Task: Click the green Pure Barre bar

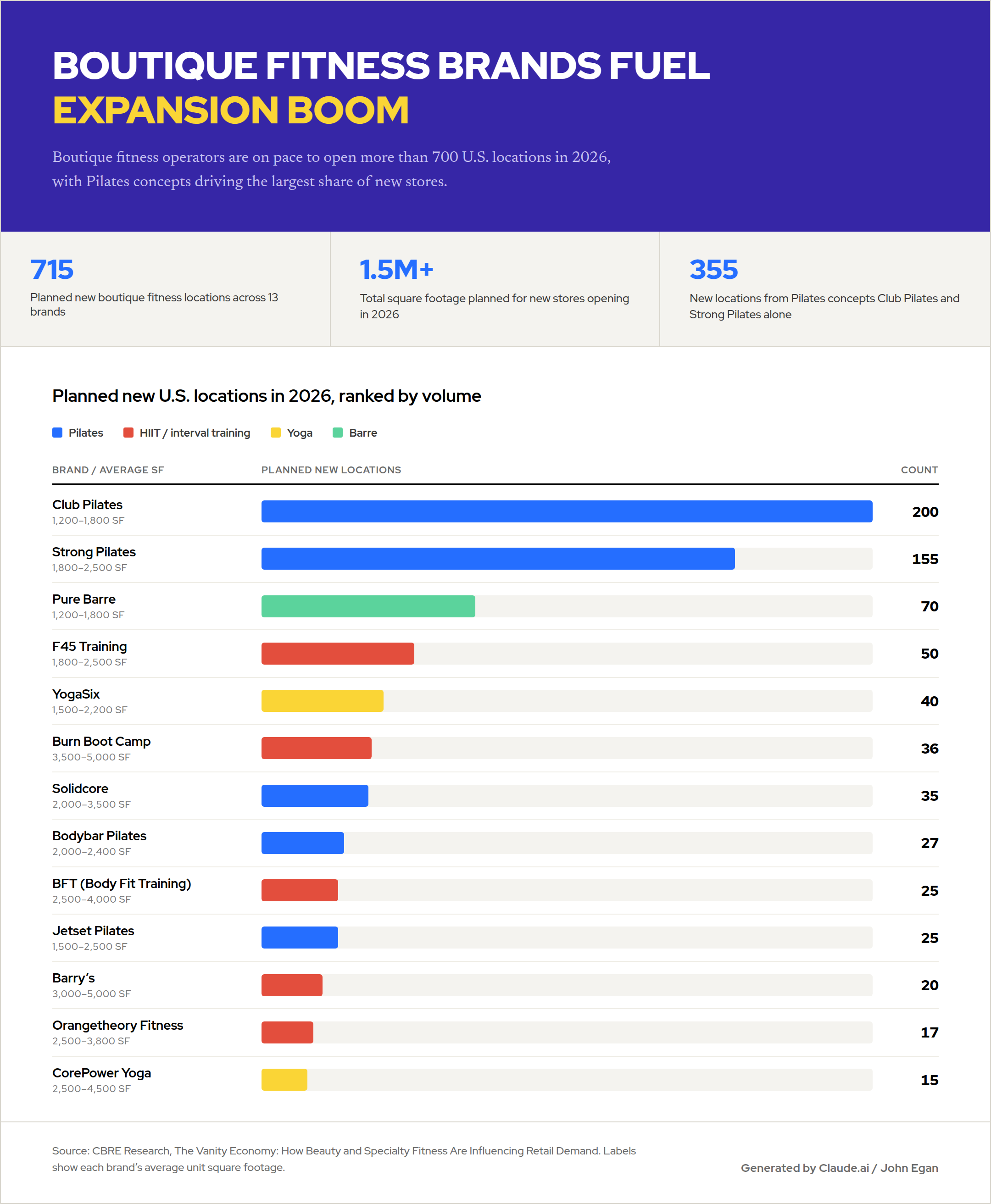Action: (368, 606)
